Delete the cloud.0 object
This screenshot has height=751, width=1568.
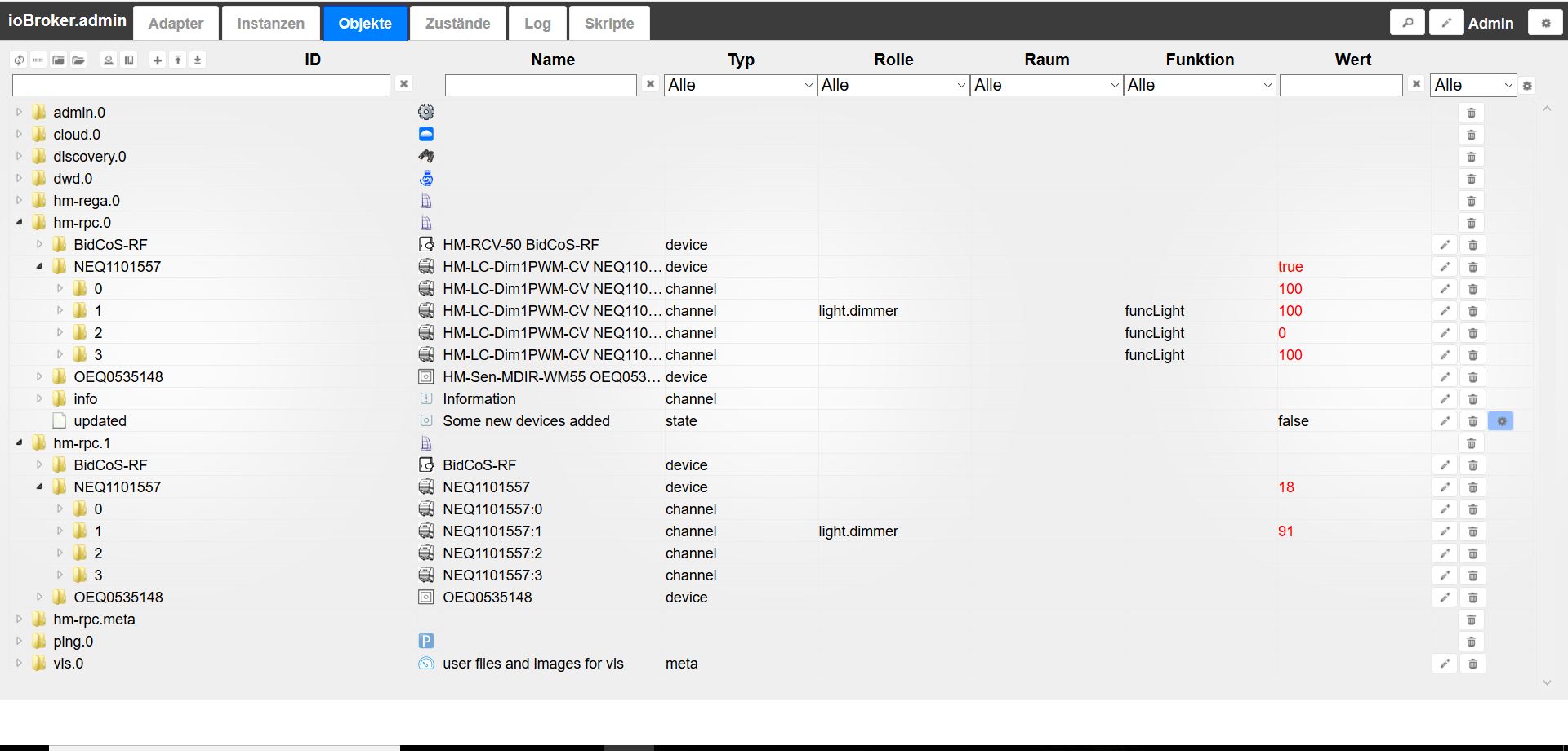click(x=1471, y=135)
